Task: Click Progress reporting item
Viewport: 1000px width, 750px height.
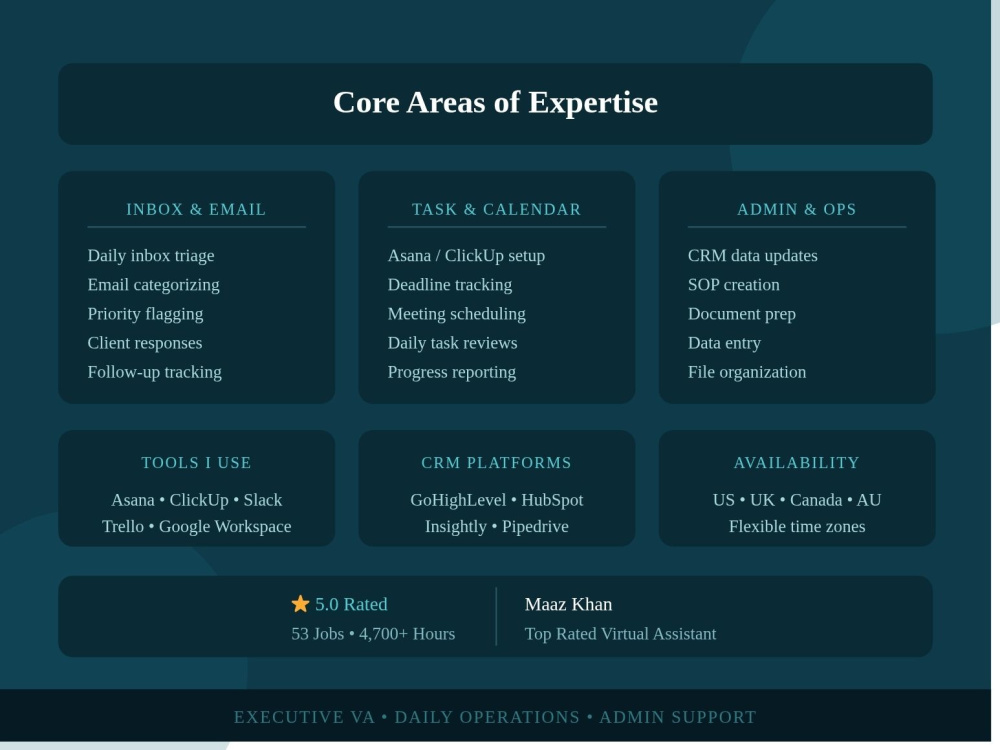Action: tap(452, 372)
